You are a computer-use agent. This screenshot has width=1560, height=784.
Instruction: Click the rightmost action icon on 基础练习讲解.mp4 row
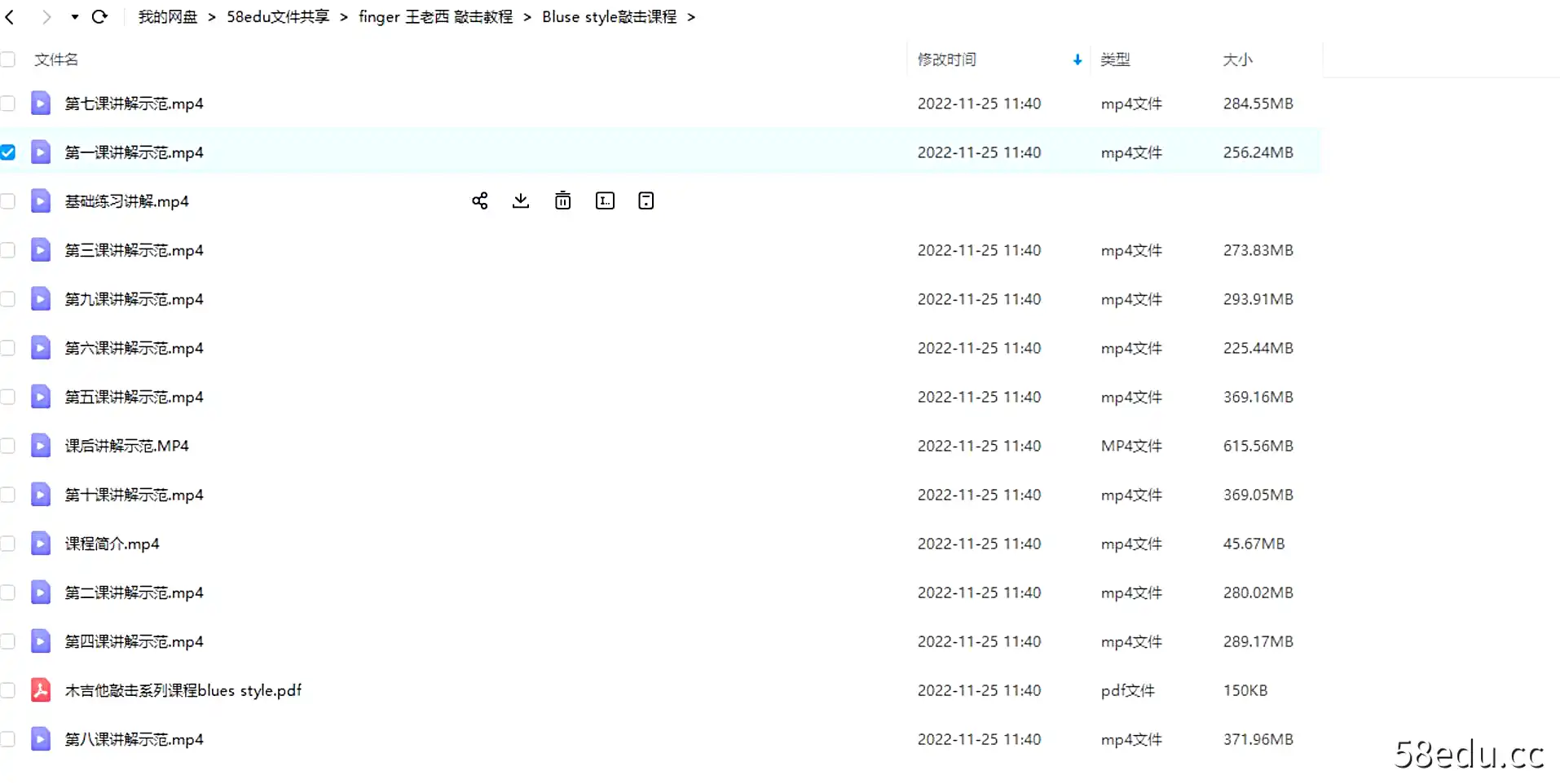(x=646, y=201)
